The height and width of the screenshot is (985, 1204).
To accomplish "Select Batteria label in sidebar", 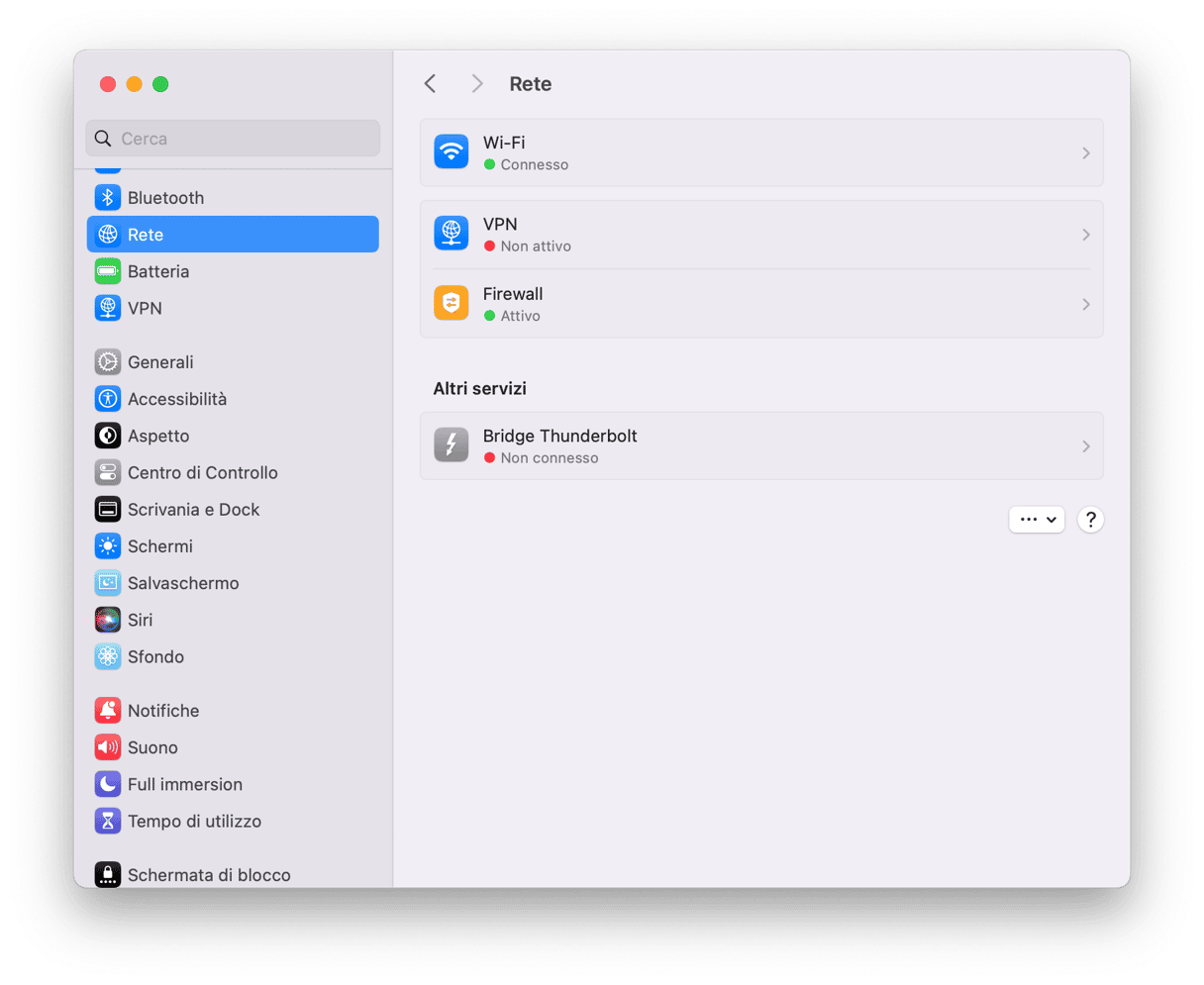I will click(158, 271).
